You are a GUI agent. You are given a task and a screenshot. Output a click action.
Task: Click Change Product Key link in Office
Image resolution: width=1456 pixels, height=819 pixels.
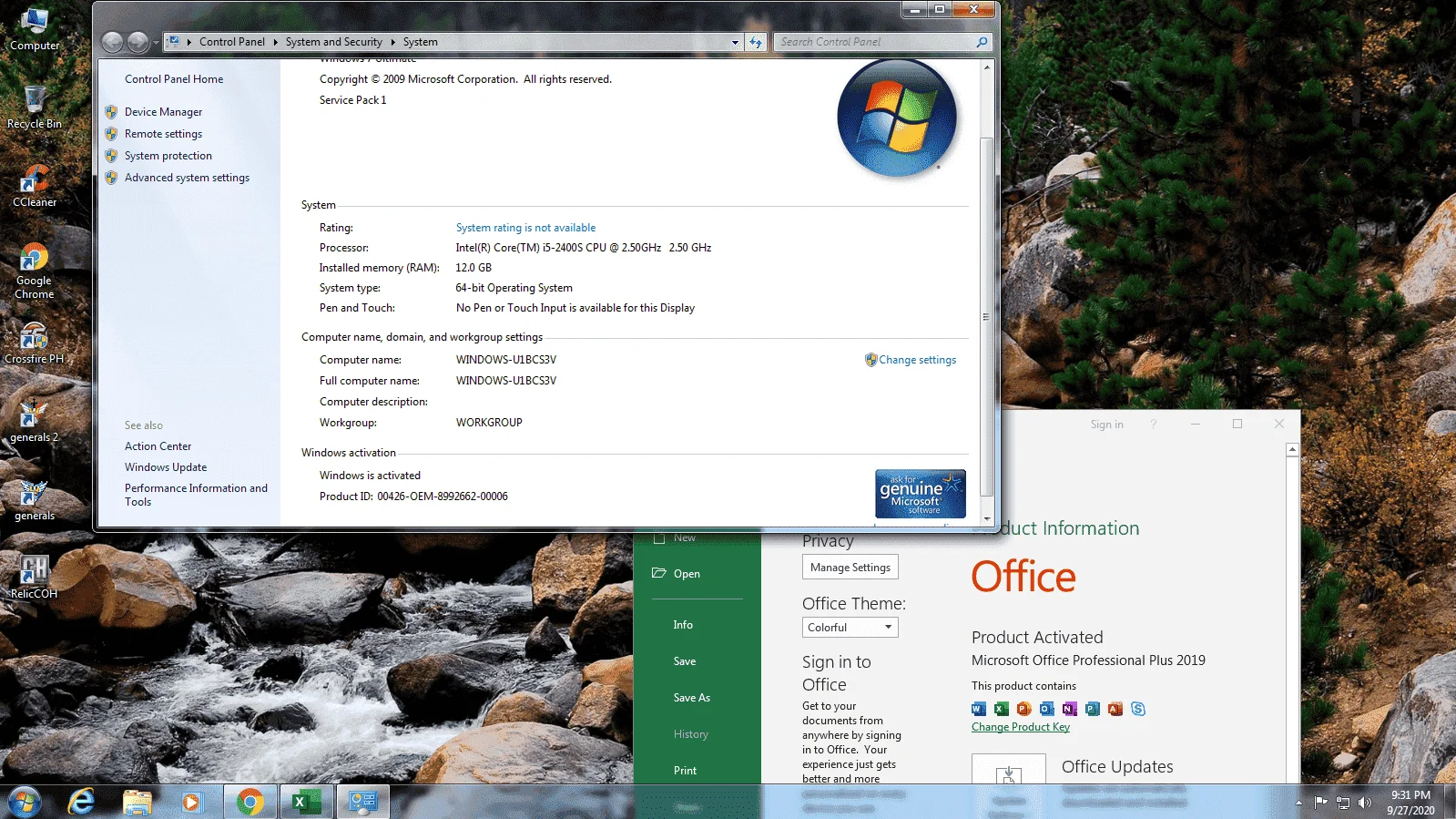pyautogui.click(x=1021, y=727)
